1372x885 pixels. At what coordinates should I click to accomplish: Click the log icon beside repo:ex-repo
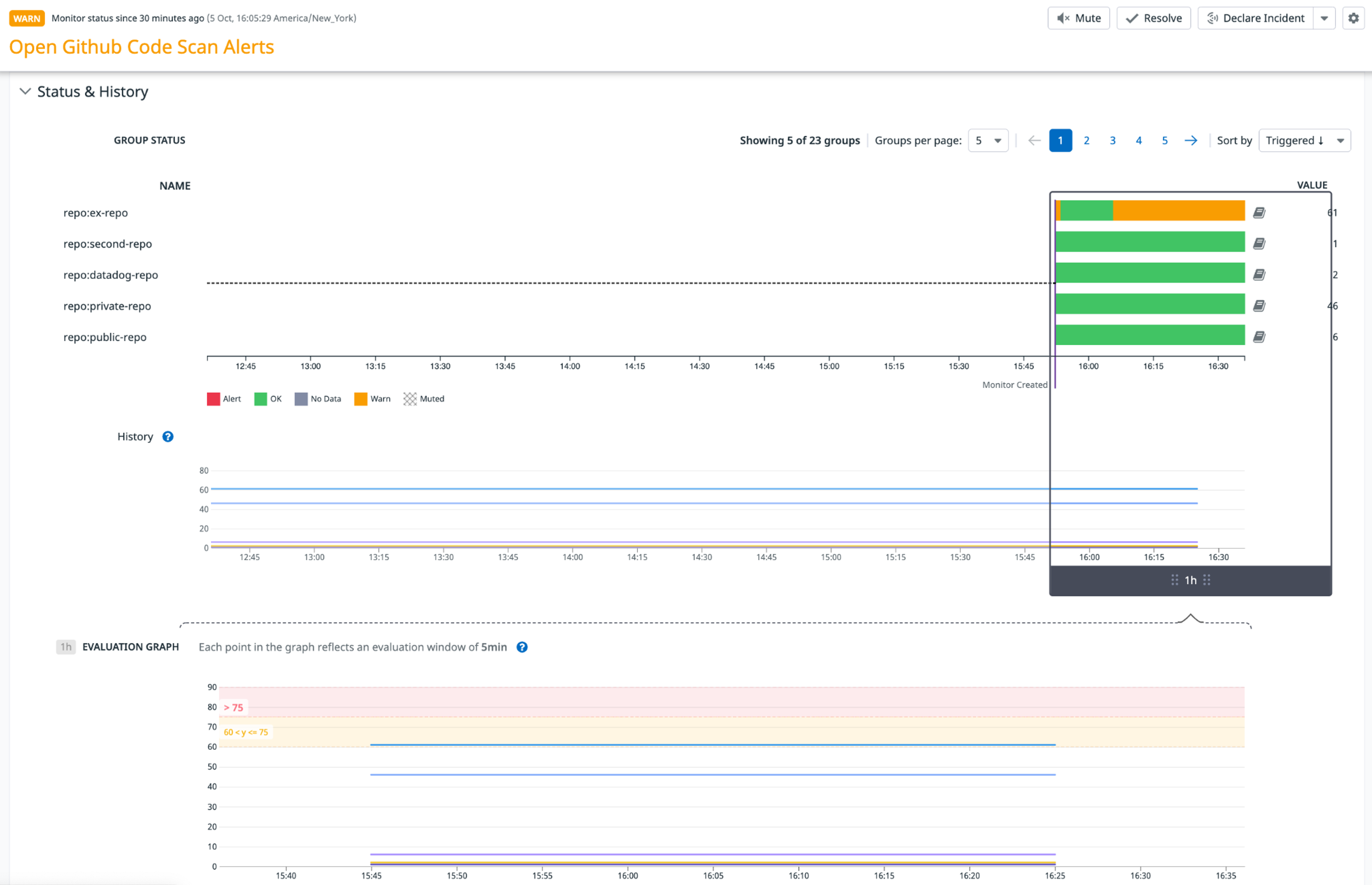[1260, 212]
